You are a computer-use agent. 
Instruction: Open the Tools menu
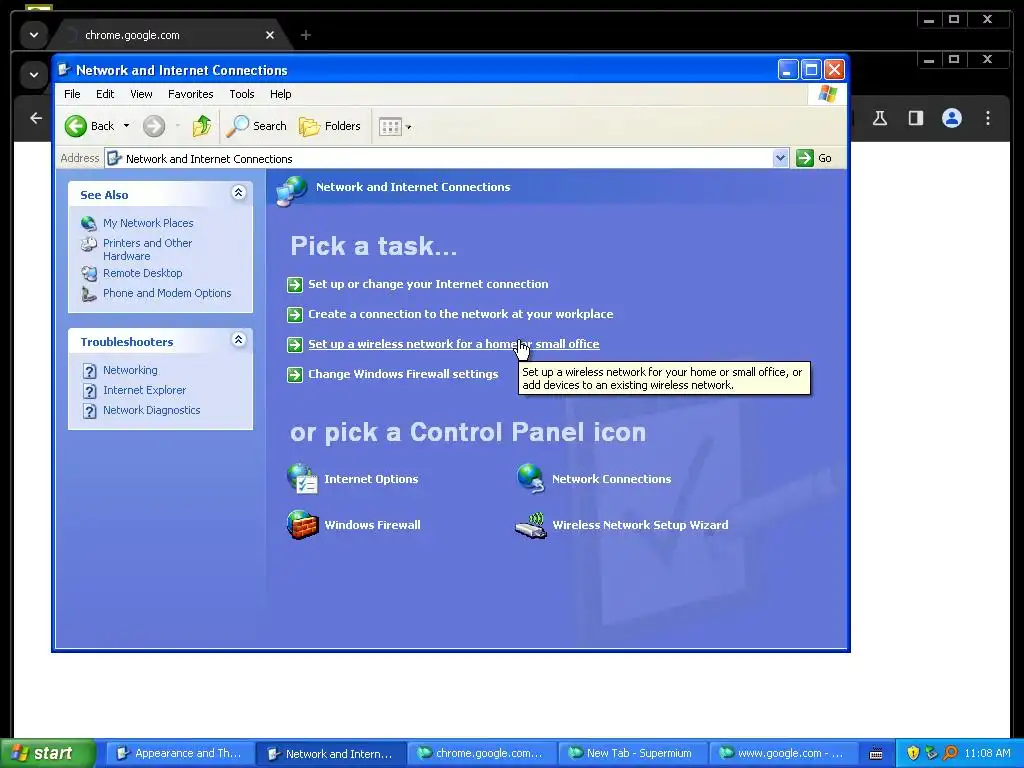click(242, 94)
